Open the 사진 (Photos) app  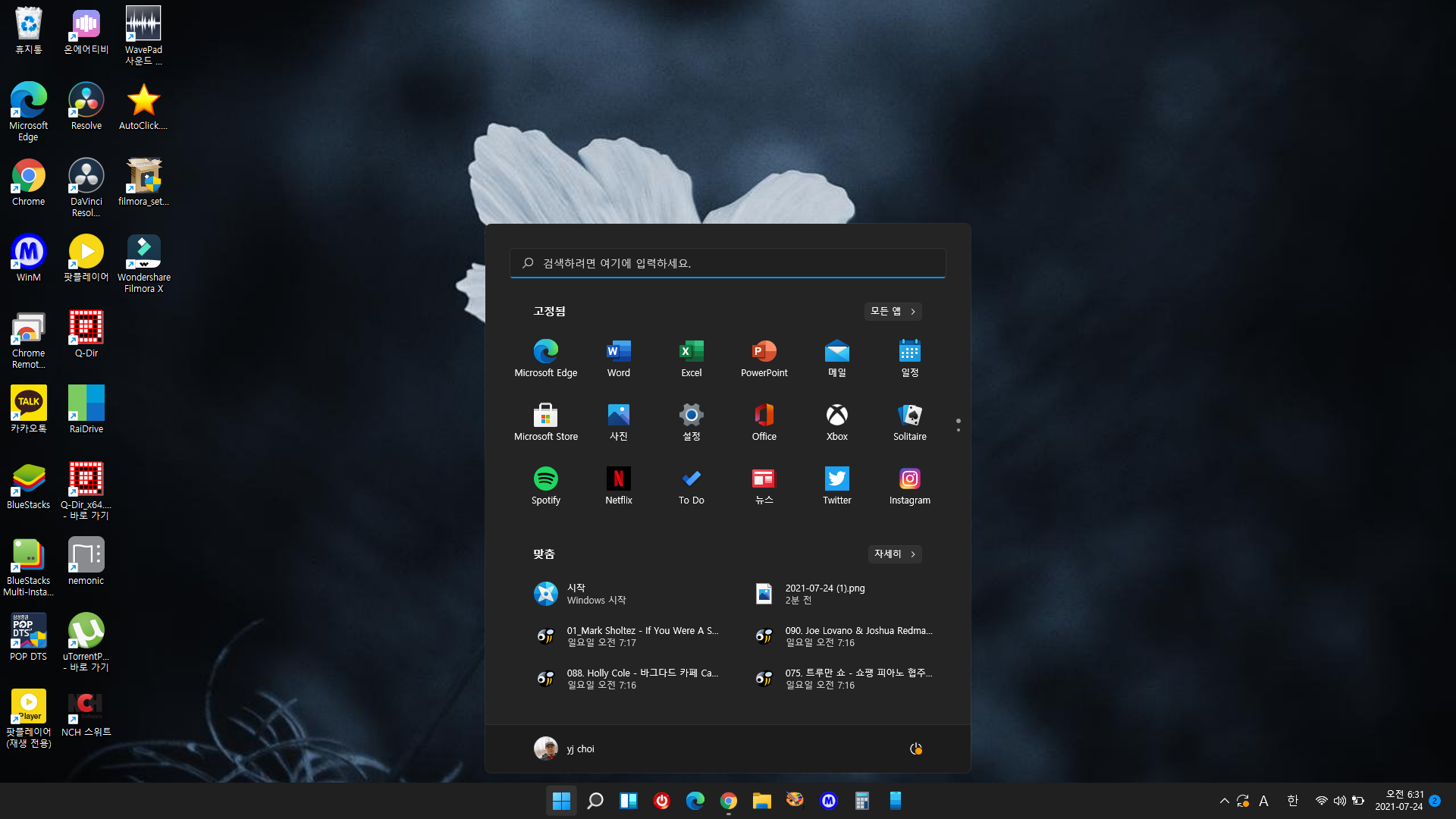[x=619, y=422]
